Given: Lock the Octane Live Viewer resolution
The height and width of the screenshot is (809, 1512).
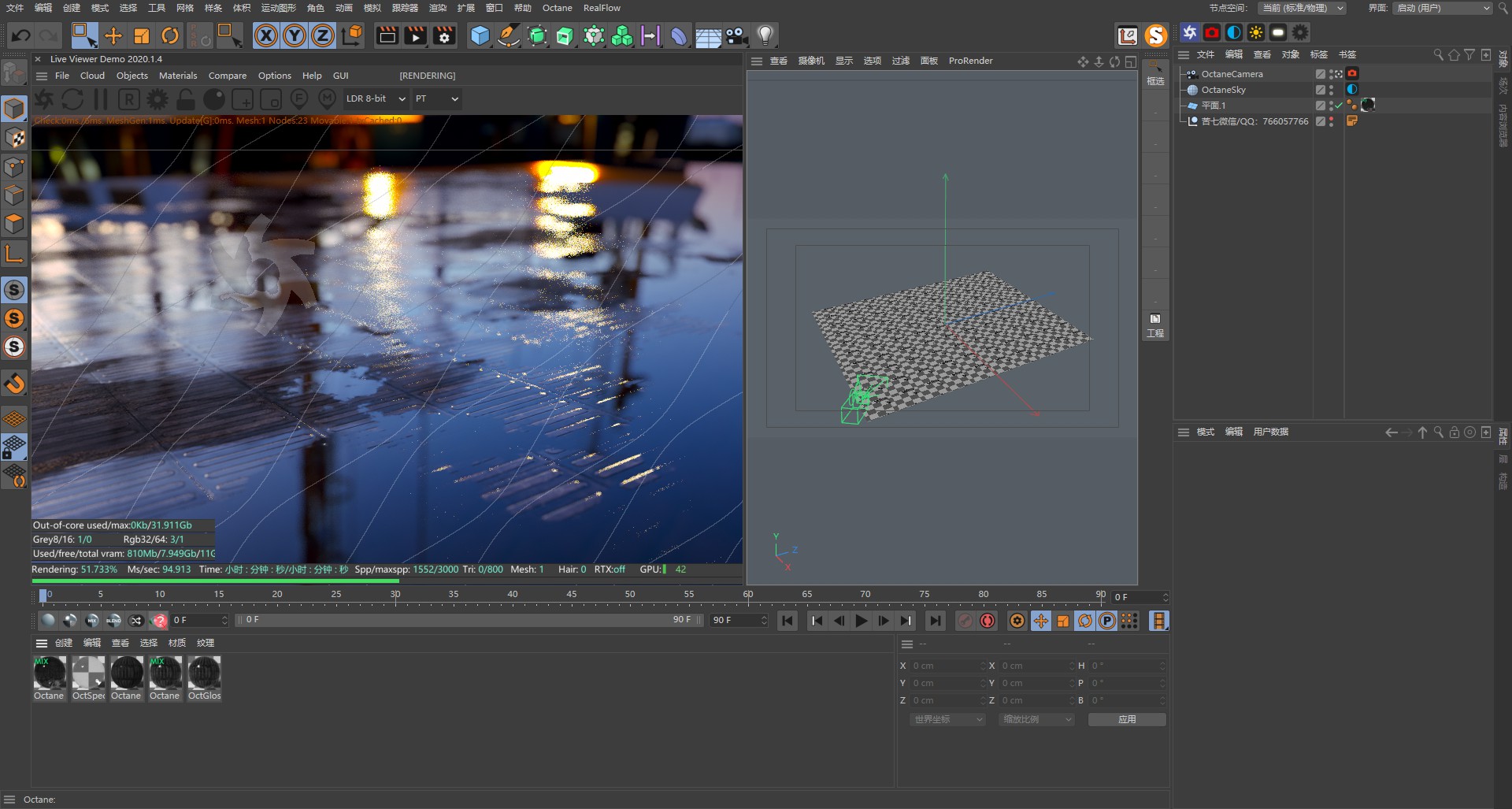Looking at the screenshot, I should (185, 99).
